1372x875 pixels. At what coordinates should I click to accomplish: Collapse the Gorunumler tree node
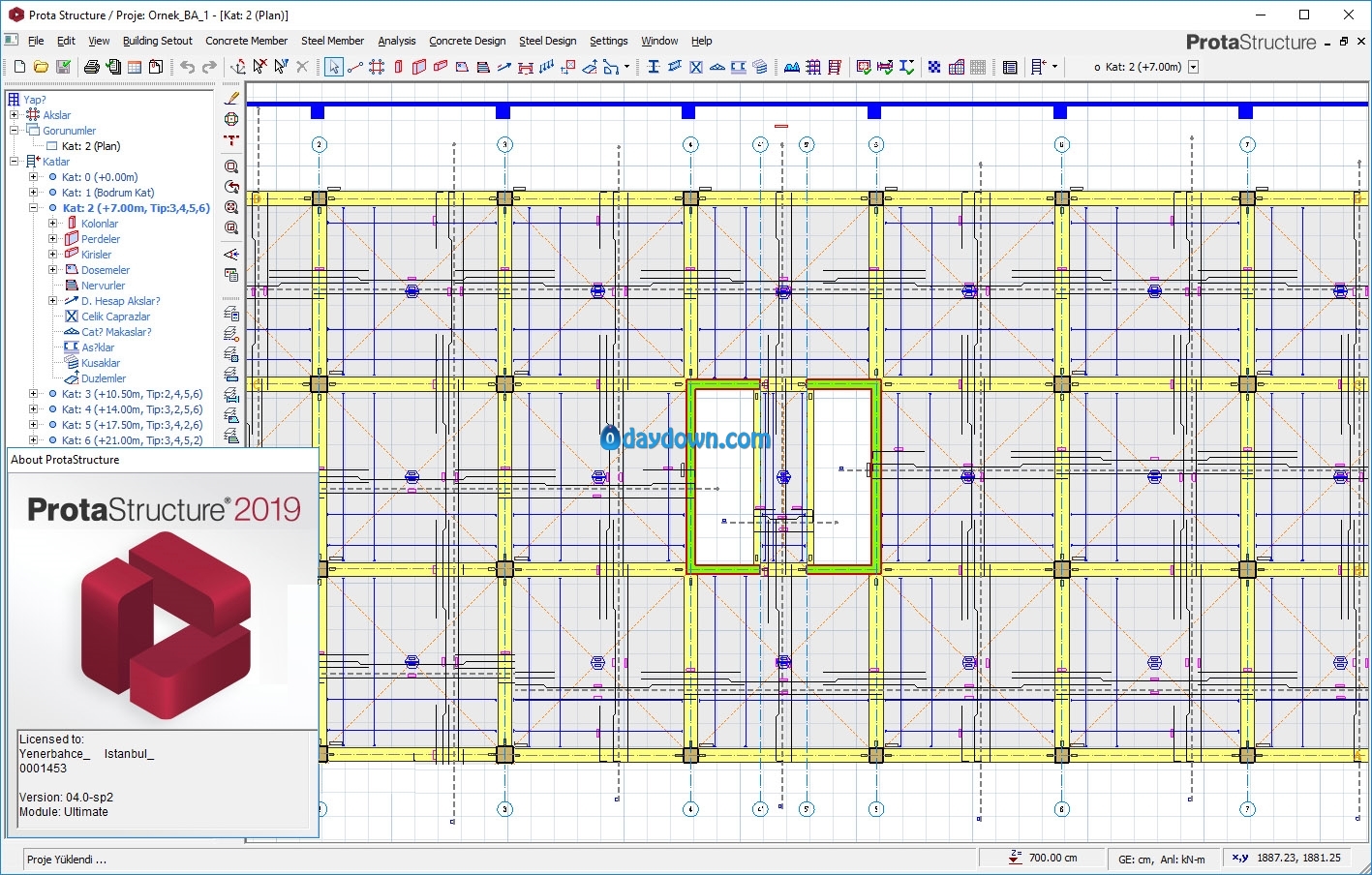click(x=15, y=131)
